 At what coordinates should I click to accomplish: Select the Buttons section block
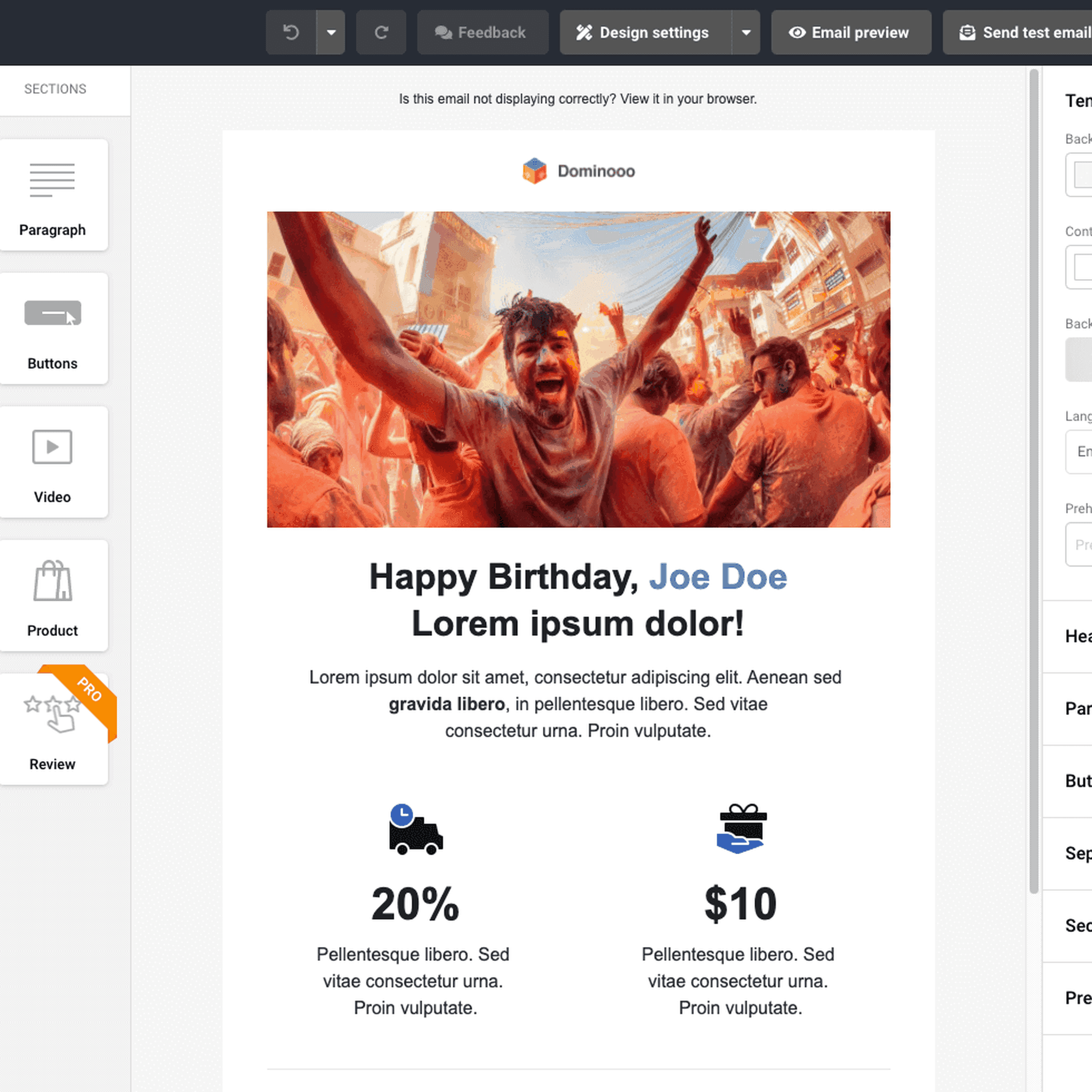tap(53, 328)
